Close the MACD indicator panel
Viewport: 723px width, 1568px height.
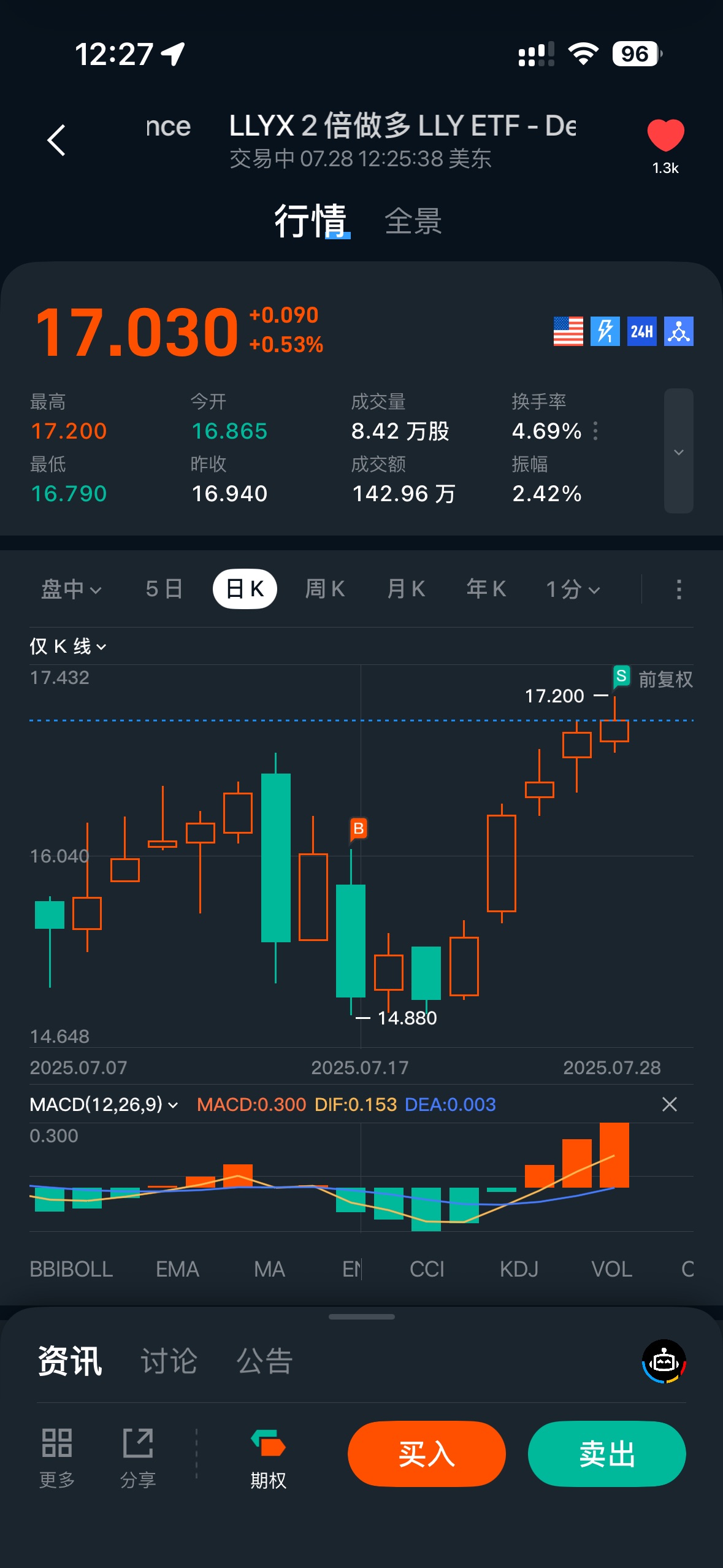coord(670,1104)
